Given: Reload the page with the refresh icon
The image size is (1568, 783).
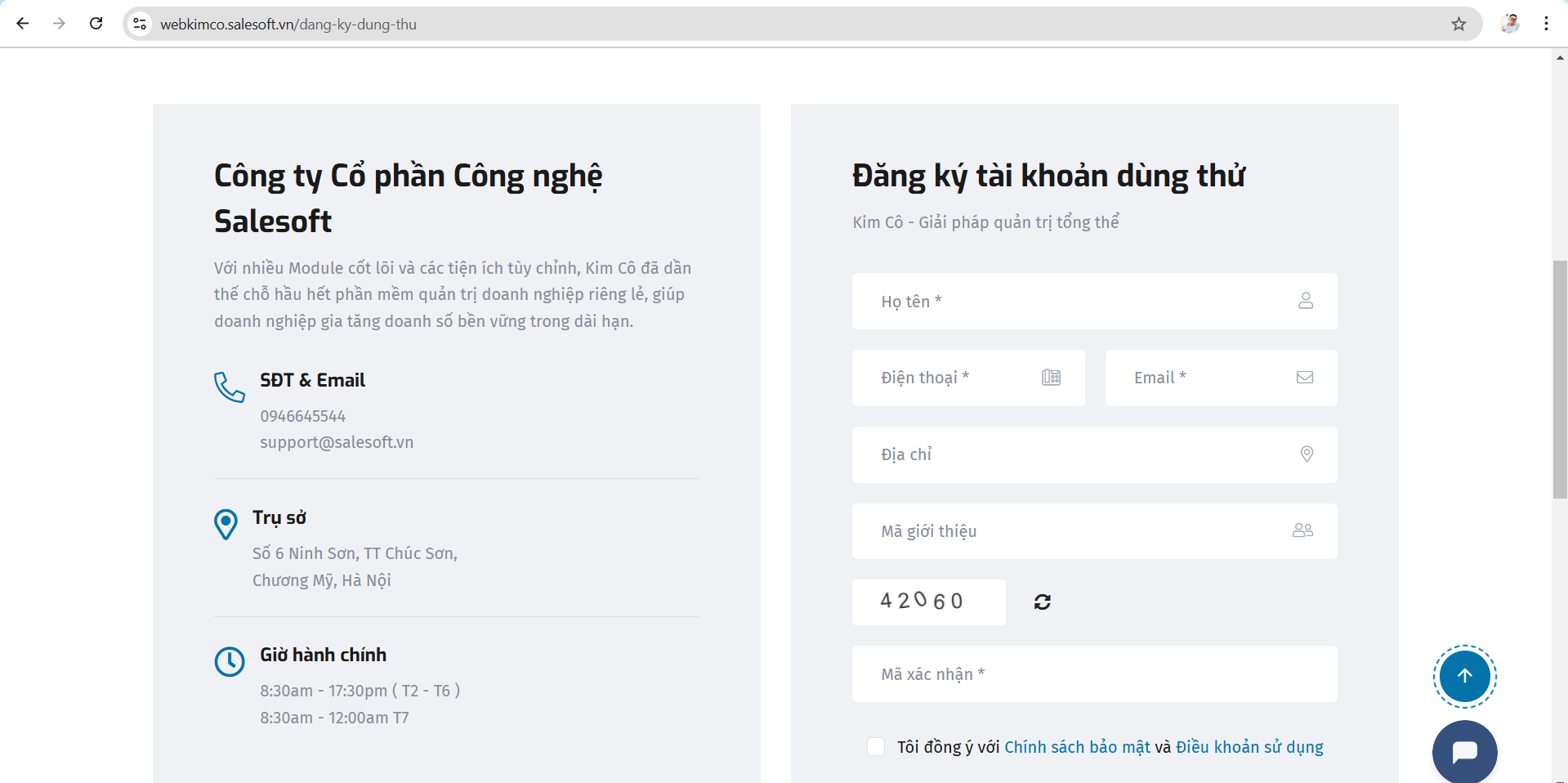Looking at the screenshot, I should (96, 24).
